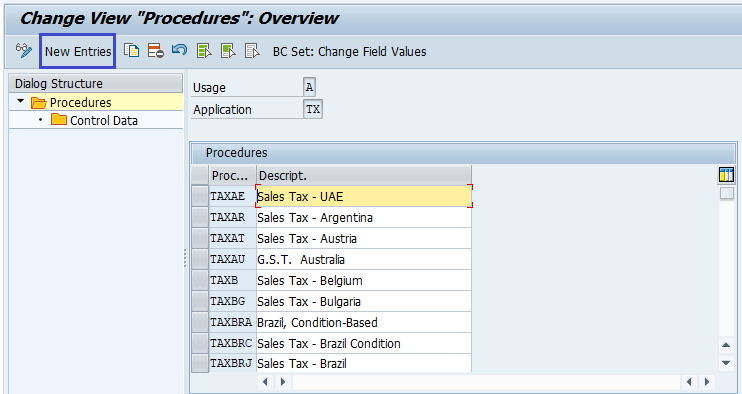Viewport: 742px width, 394px height.
Task: Click the TAXAU procedure cell
Action: (x=232, y=259)
